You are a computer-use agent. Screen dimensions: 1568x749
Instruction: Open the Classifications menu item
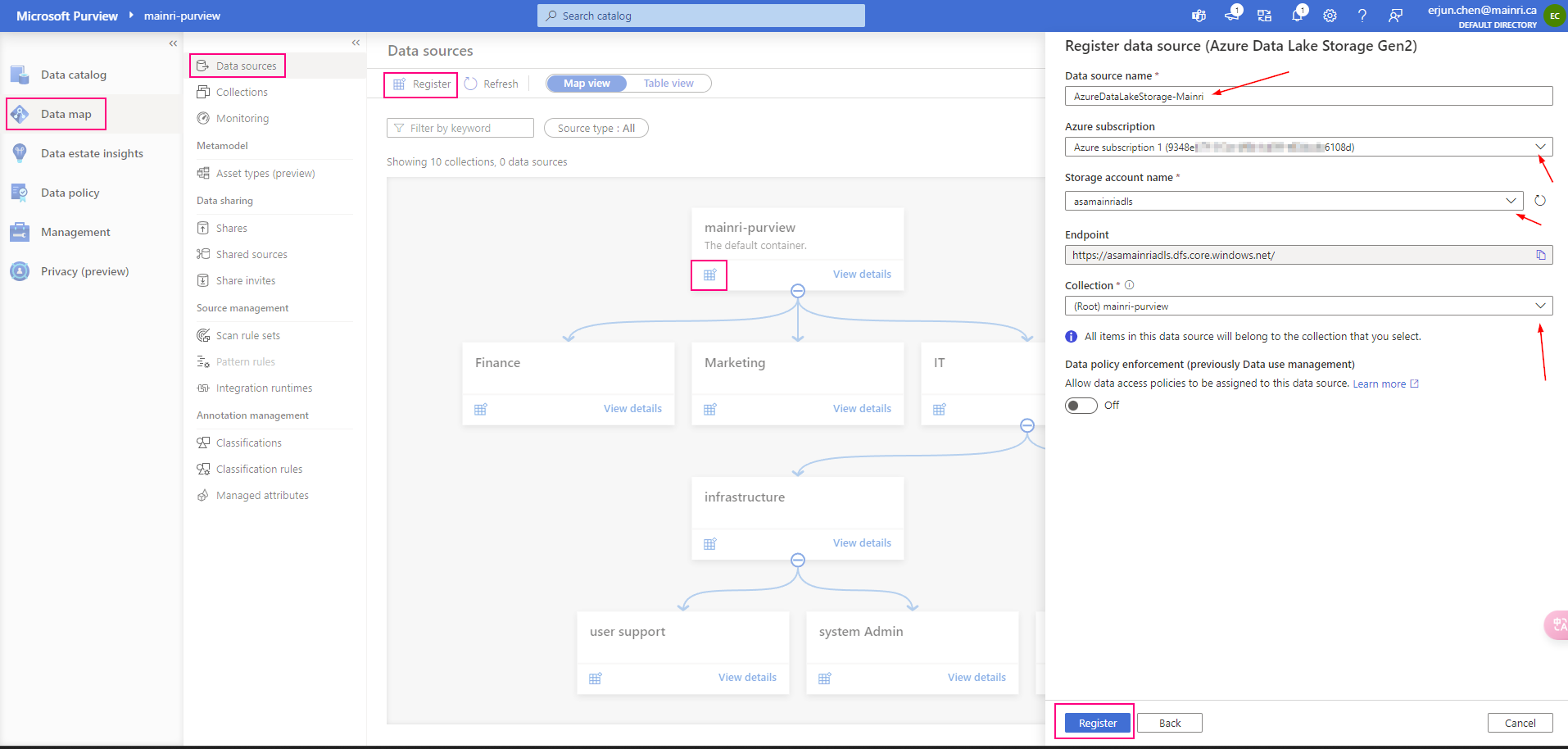(248, 443)
